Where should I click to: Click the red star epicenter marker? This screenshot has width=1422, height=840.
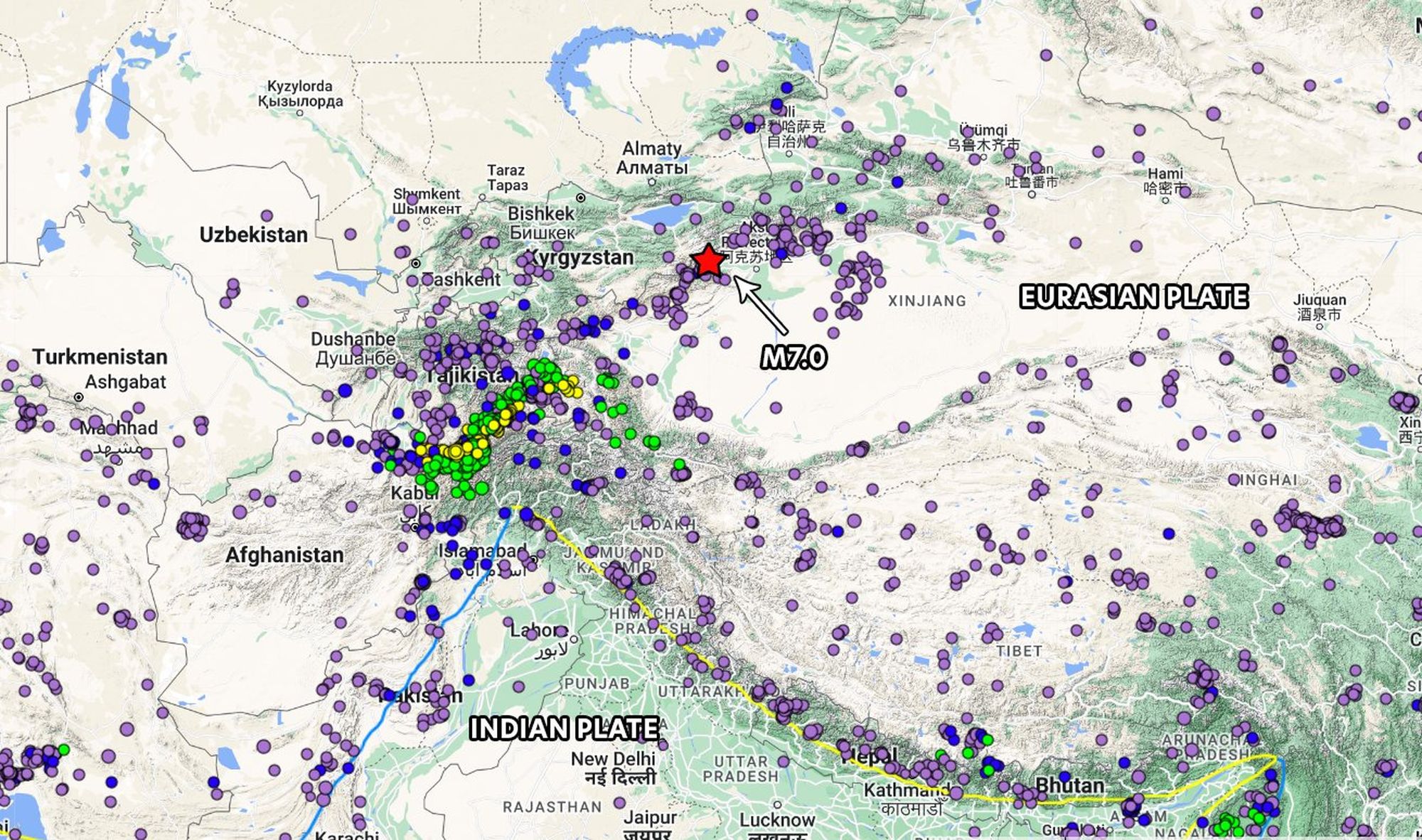pos(709,261)
